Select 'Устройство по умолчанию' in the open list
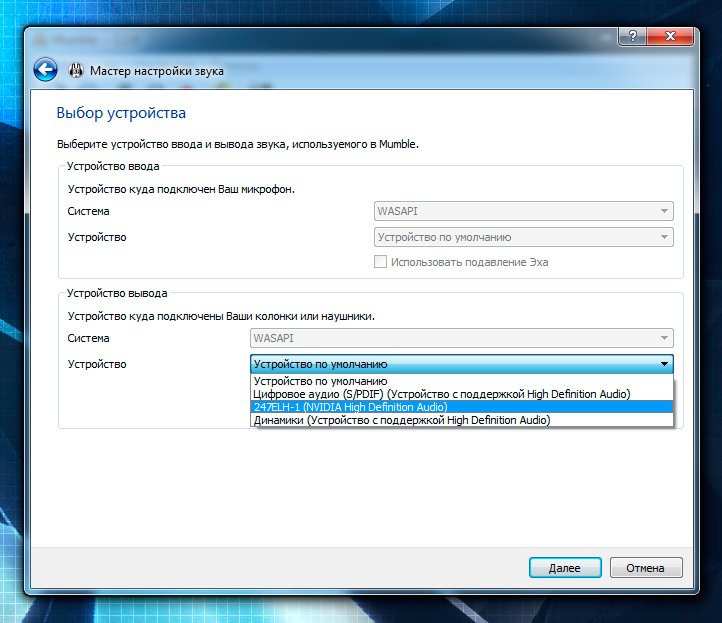The image size is (722, 623). (x=462, y=381)
